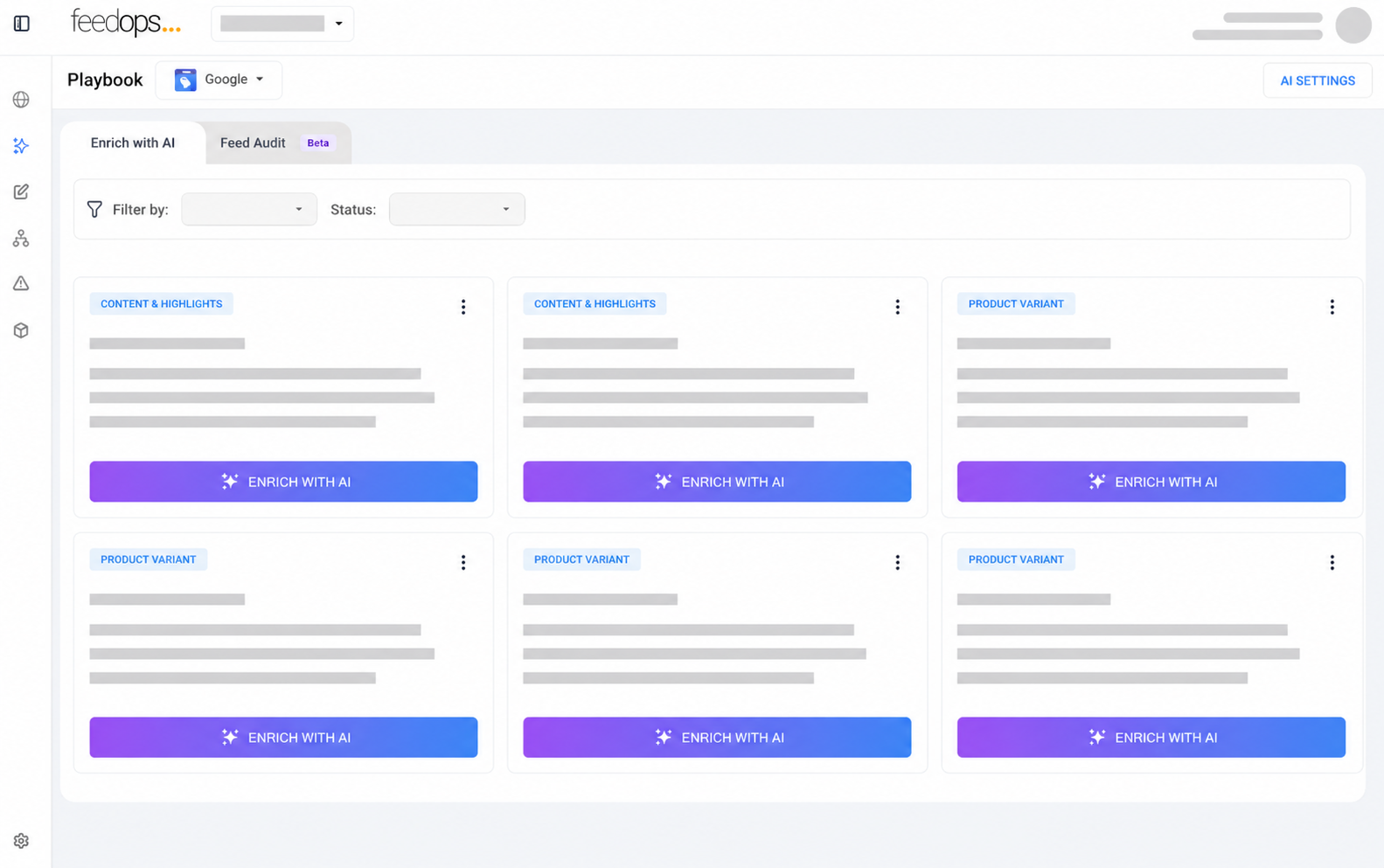The image size is (1384, 868).
Task: Open the Filter by dropdown
Action: pyautogui.click(x=249, y=210)
